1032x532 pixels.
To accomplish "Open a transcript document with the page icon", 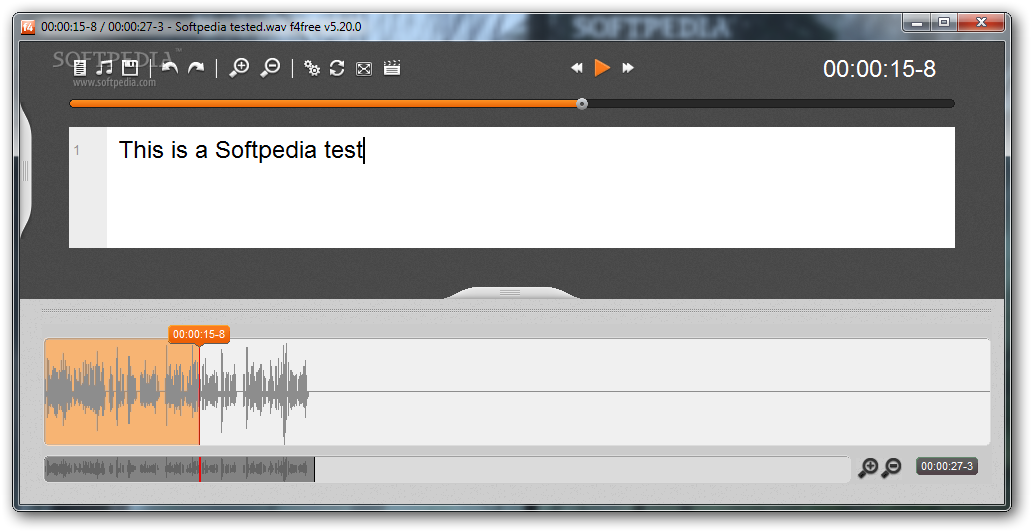I will point(80,68).
